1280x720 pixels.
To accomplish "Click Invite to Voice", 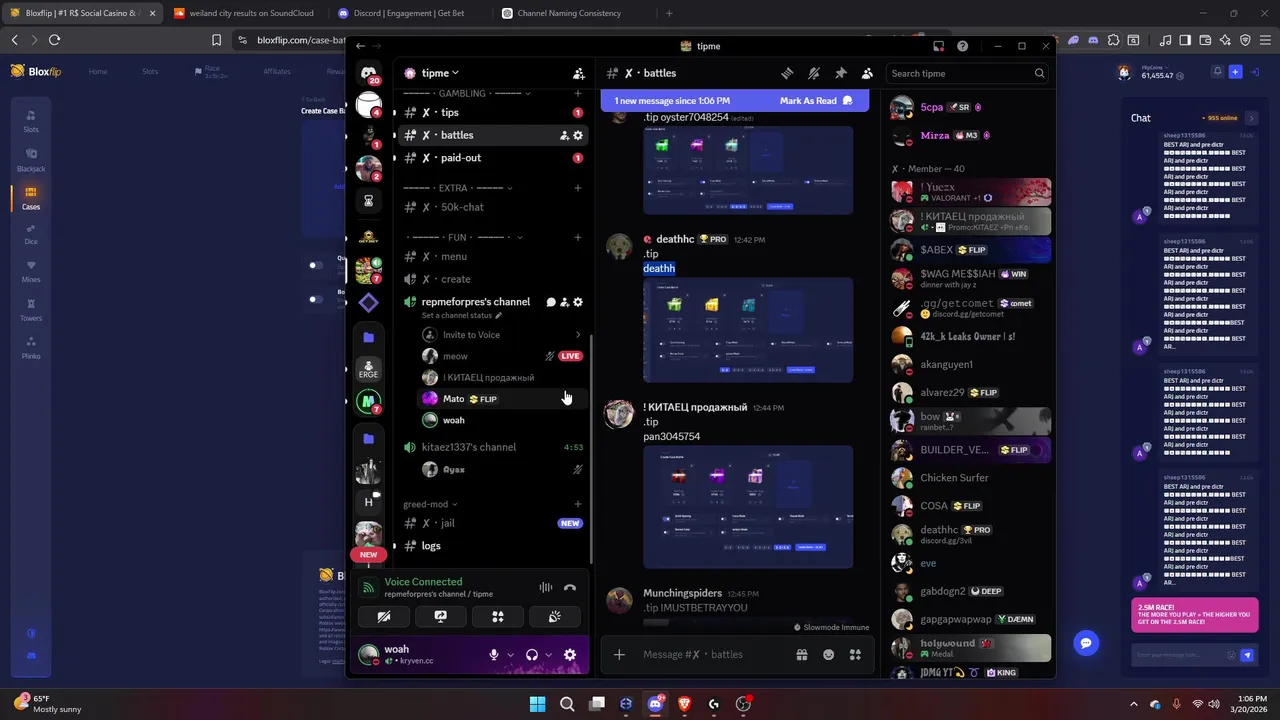I will (500, 335).
